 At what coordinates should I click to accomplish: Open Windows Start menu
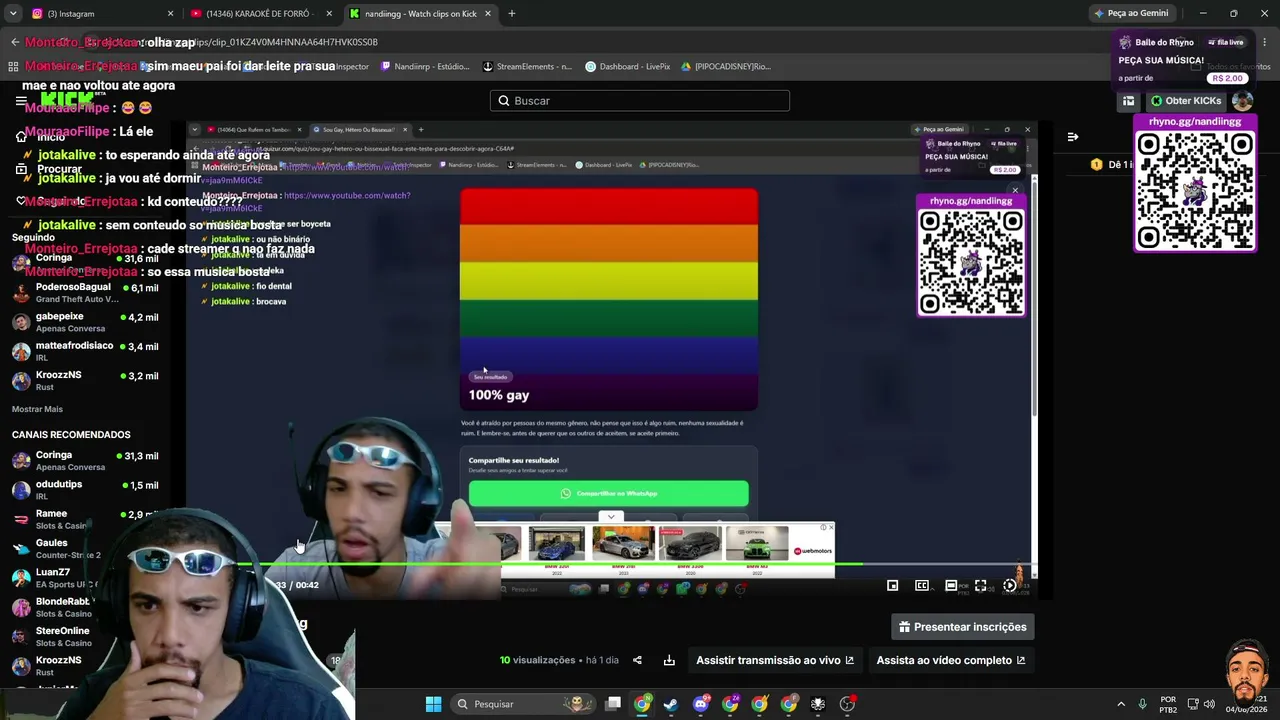tap(433, 704)
